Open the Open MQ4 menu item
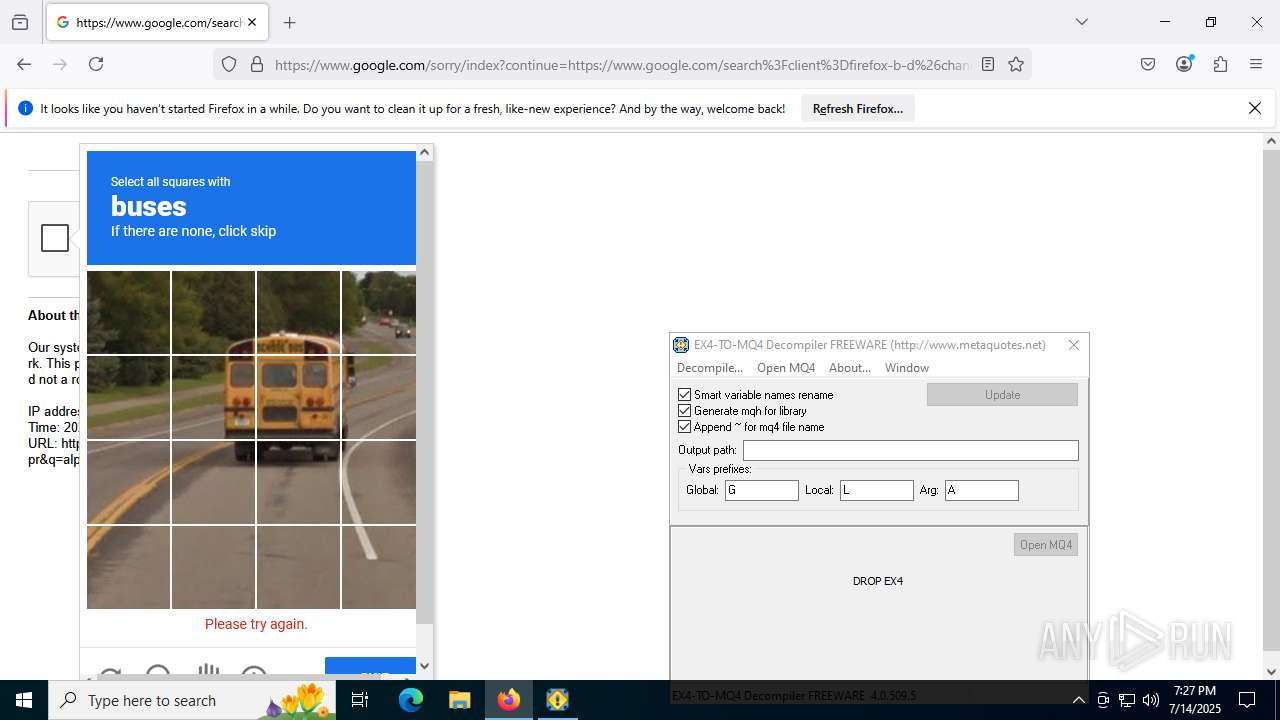Image resolution: width=1280 pixels, height=720 pixels. (x=786, y=368)
